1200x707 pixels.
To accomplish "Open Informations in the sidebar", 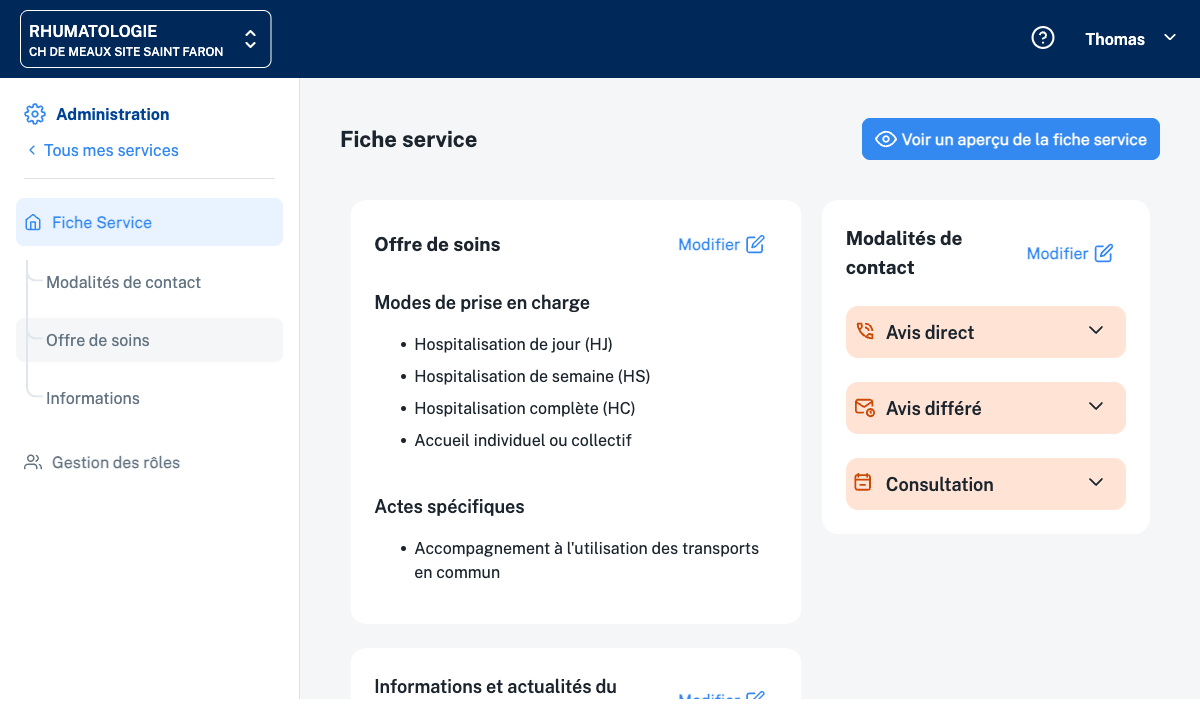I will tap(93, 398).
